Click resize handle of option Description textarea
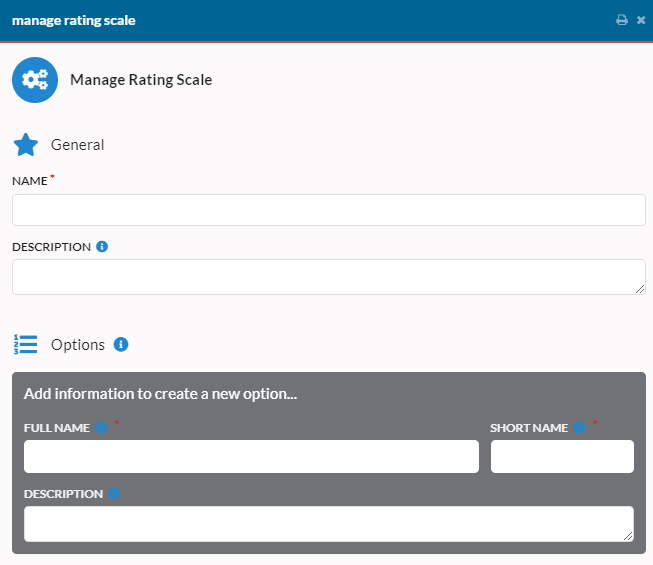The image size is (653, 565). (x=628, y=536)
